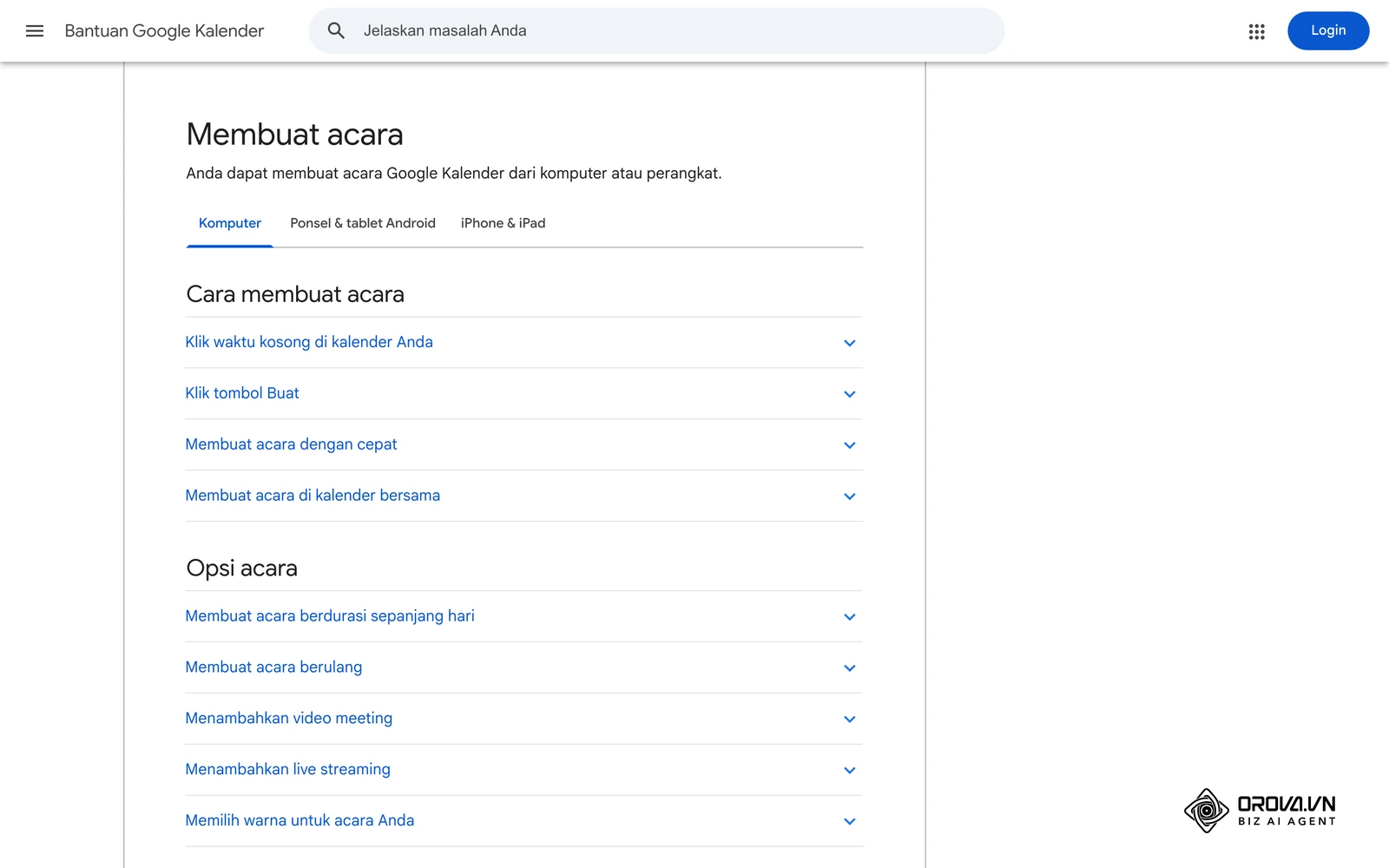Image resolution: width=1389 pixels, height=868 pixels.
Task: Click the Login button
Action: pos(1327,31)
